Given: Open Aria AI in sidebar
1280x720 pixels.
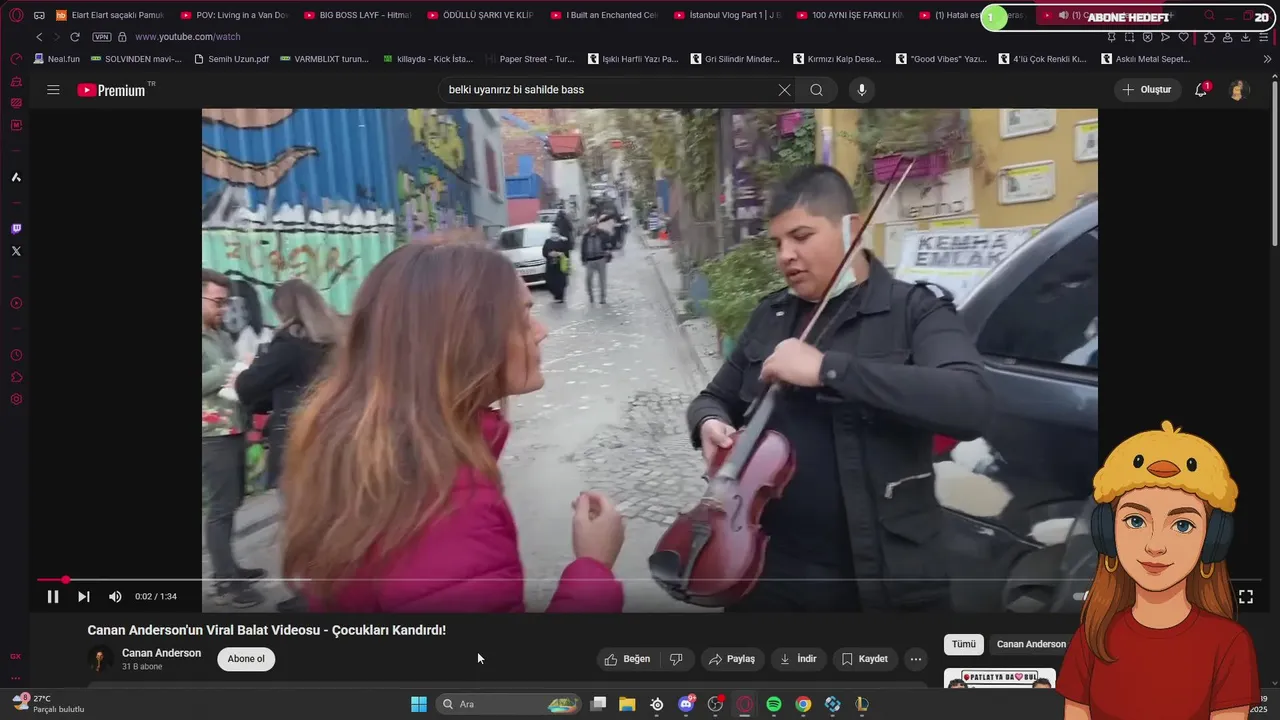Looking at the screenshot, I should [x=16, y=177].
